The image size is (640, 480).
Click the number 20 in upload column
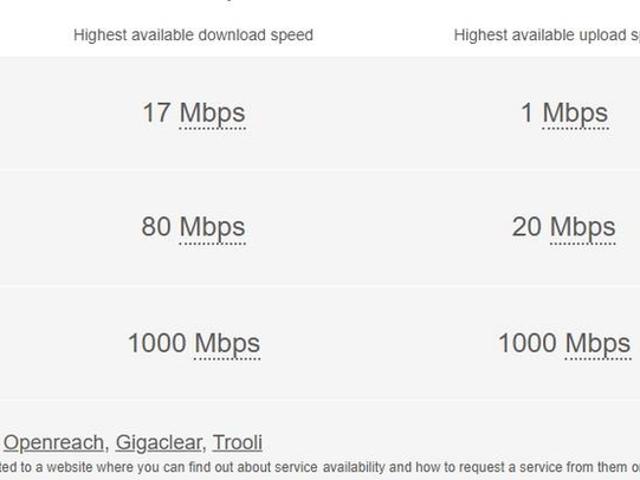point(527,228)
